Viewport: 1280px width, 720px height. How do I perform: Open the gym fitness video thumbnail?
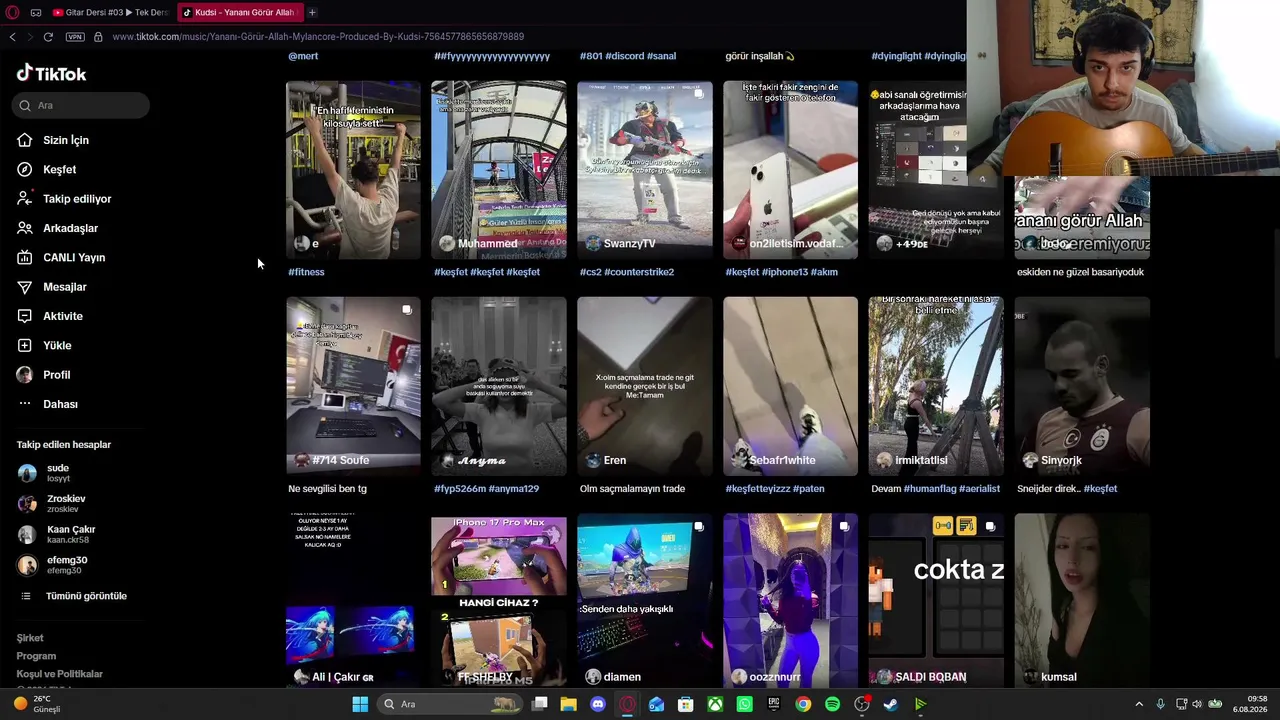tap(353, 170)
